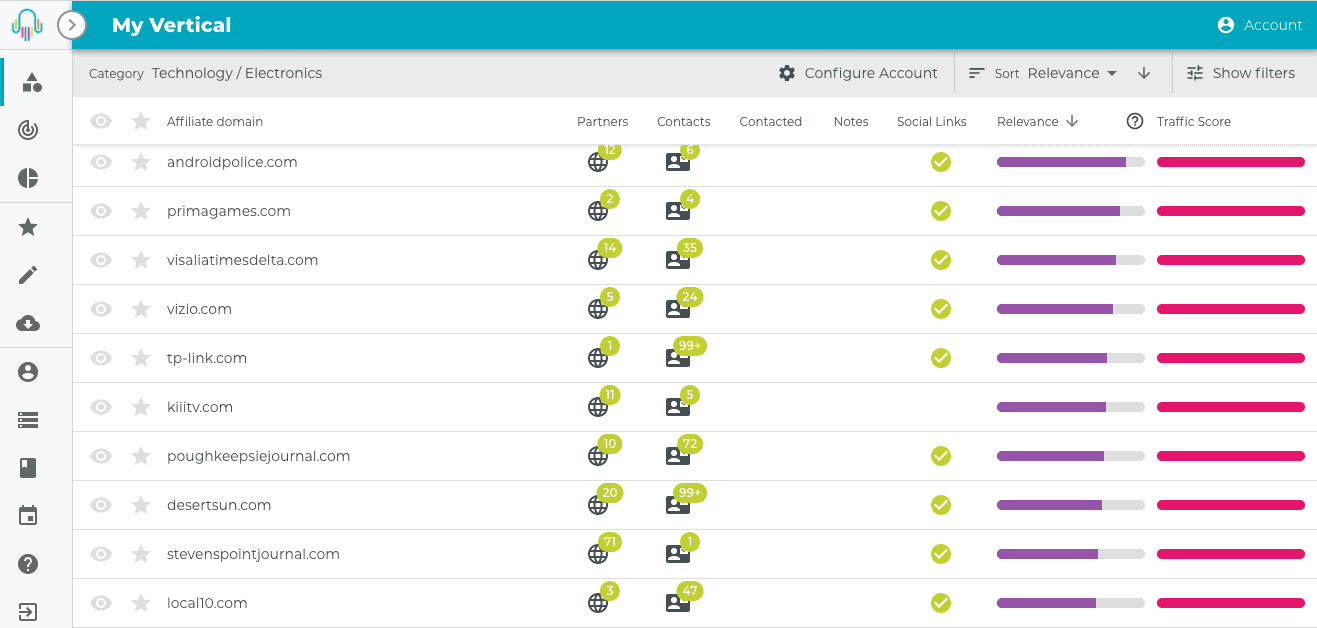Click the Social Links column header

click(x=932, y=121)
